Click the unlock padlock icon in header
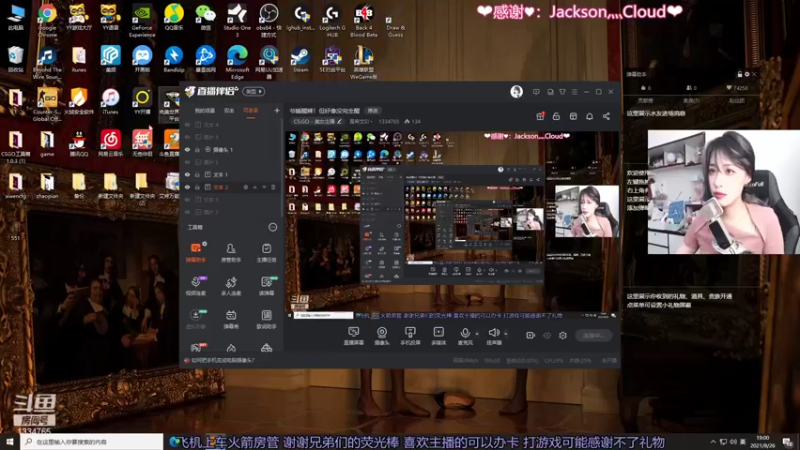The width and height of the screenshot is (800, 450). [556, 116]
